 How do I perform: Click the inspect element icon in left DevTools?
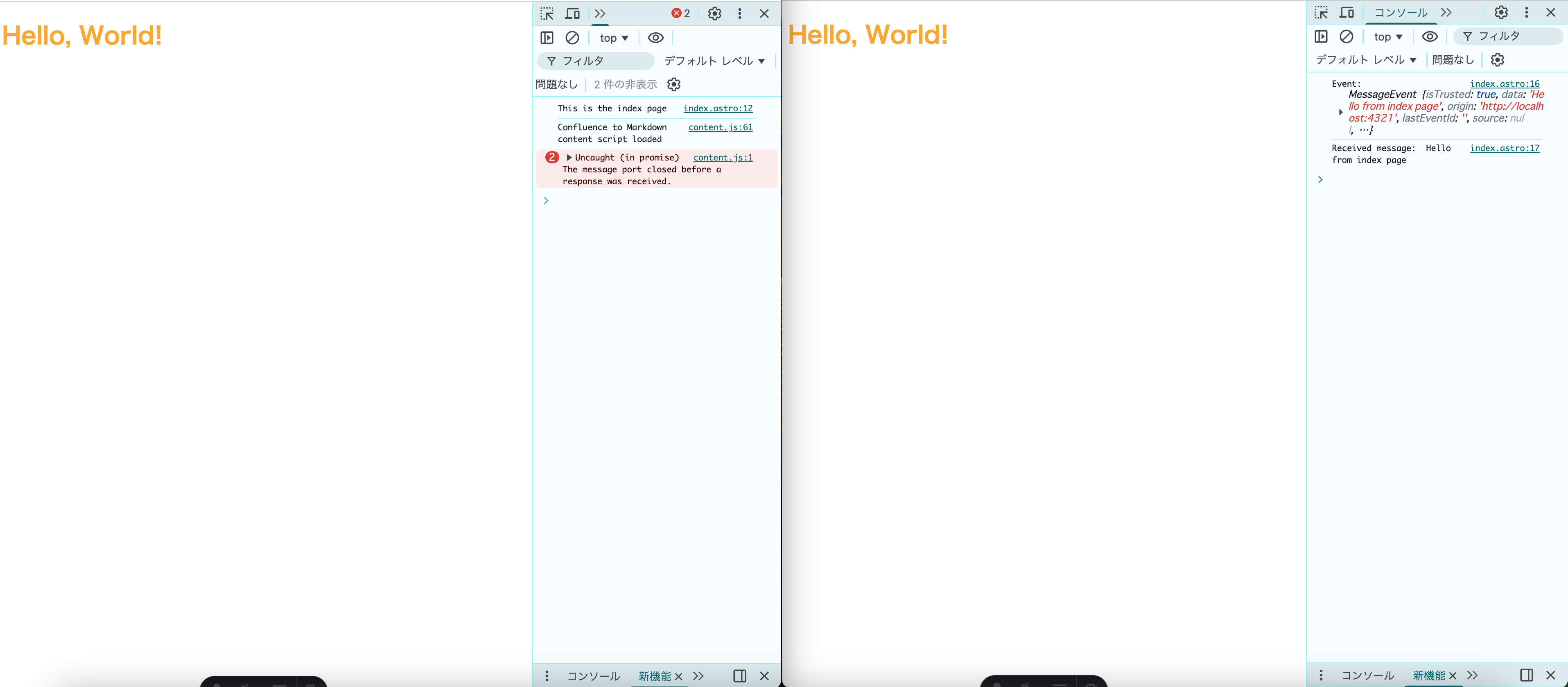[547, 14]
